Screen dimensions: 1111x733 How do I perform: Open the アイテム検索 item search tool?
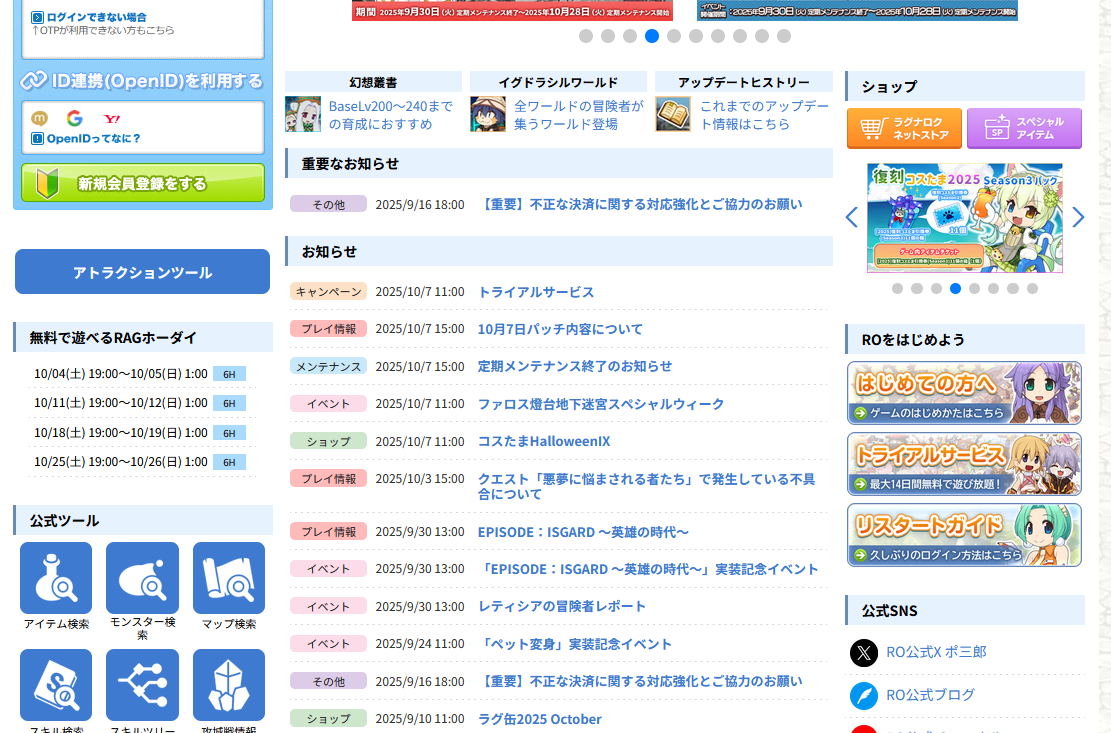click(x=56, y=578)
